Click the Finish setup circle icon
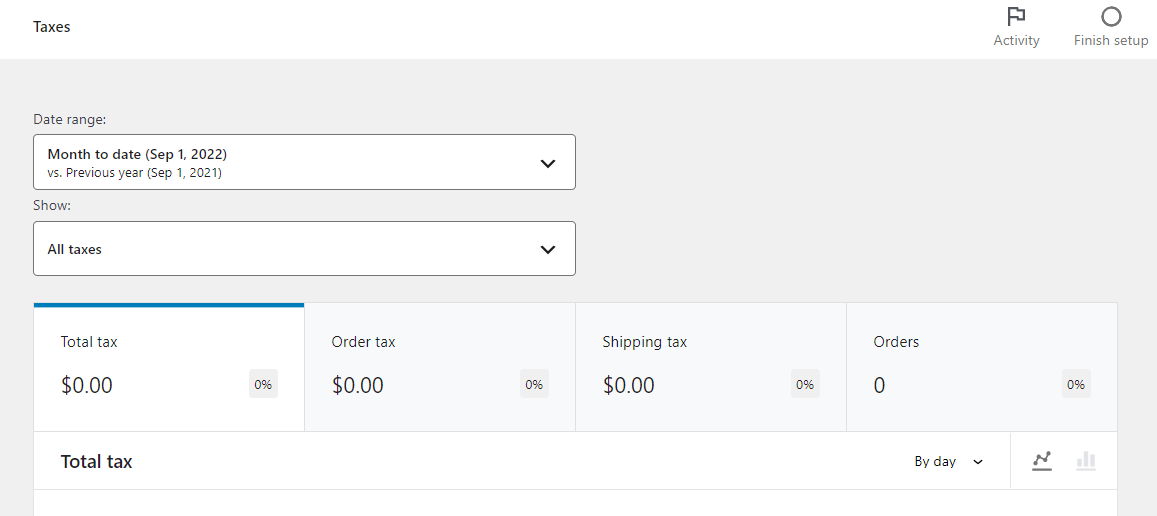 click(x=1111, y=17)
